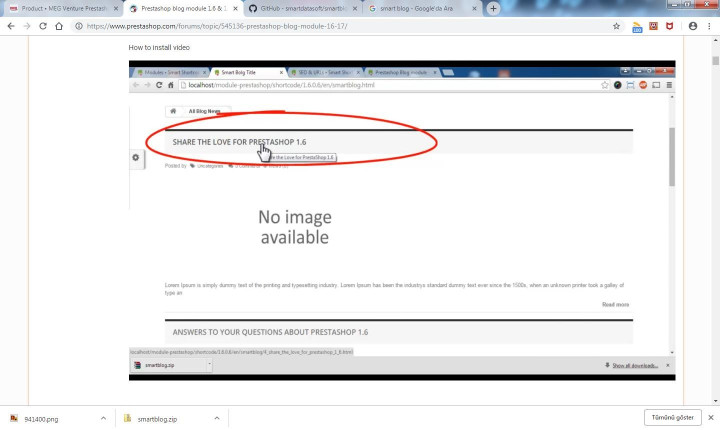720x430 pixels.
Task: Click 'Read more' link in the video
Action: click(615, 305)
